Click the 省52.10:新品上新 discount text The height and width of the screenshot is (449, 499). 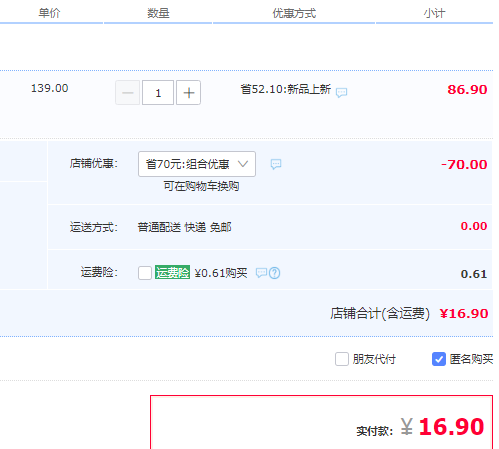pos(286,89)
